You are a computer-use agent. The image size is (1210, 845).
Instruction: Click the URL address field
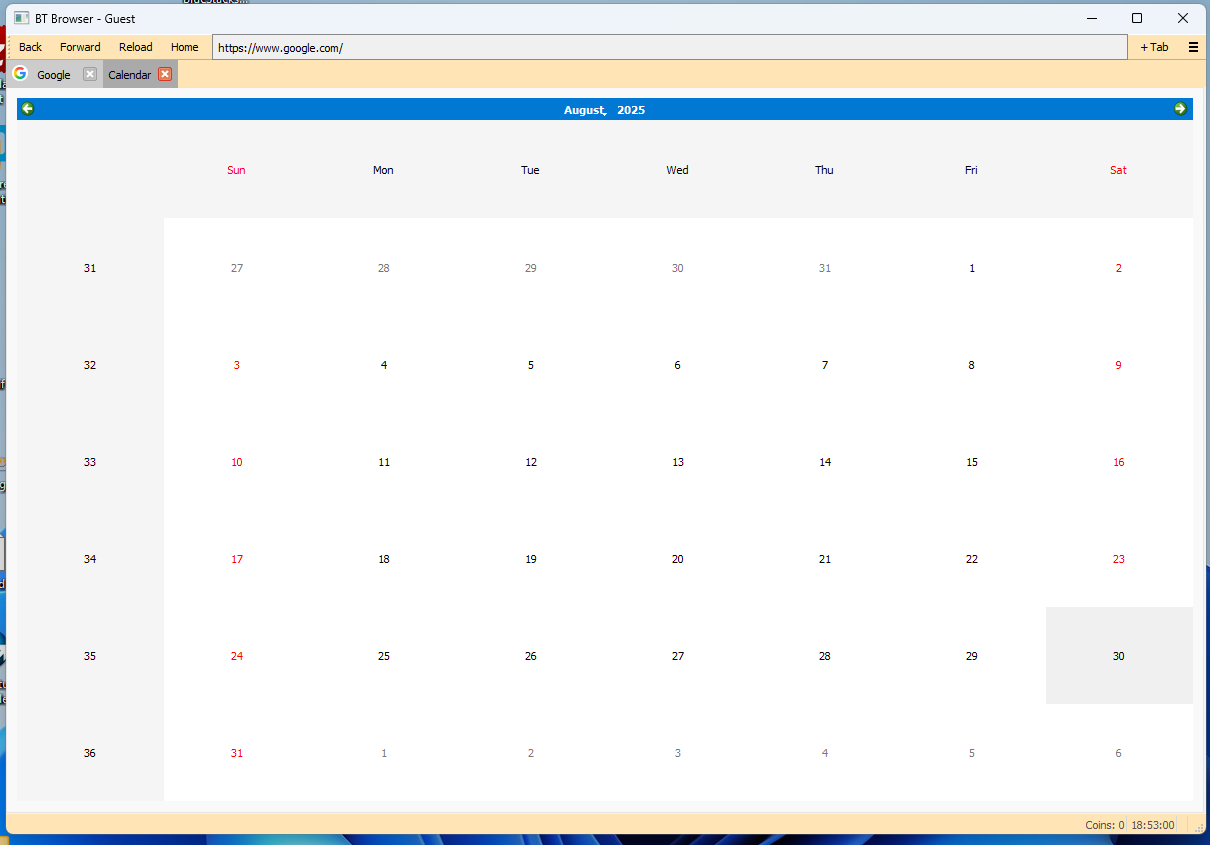tap(669, 47)
